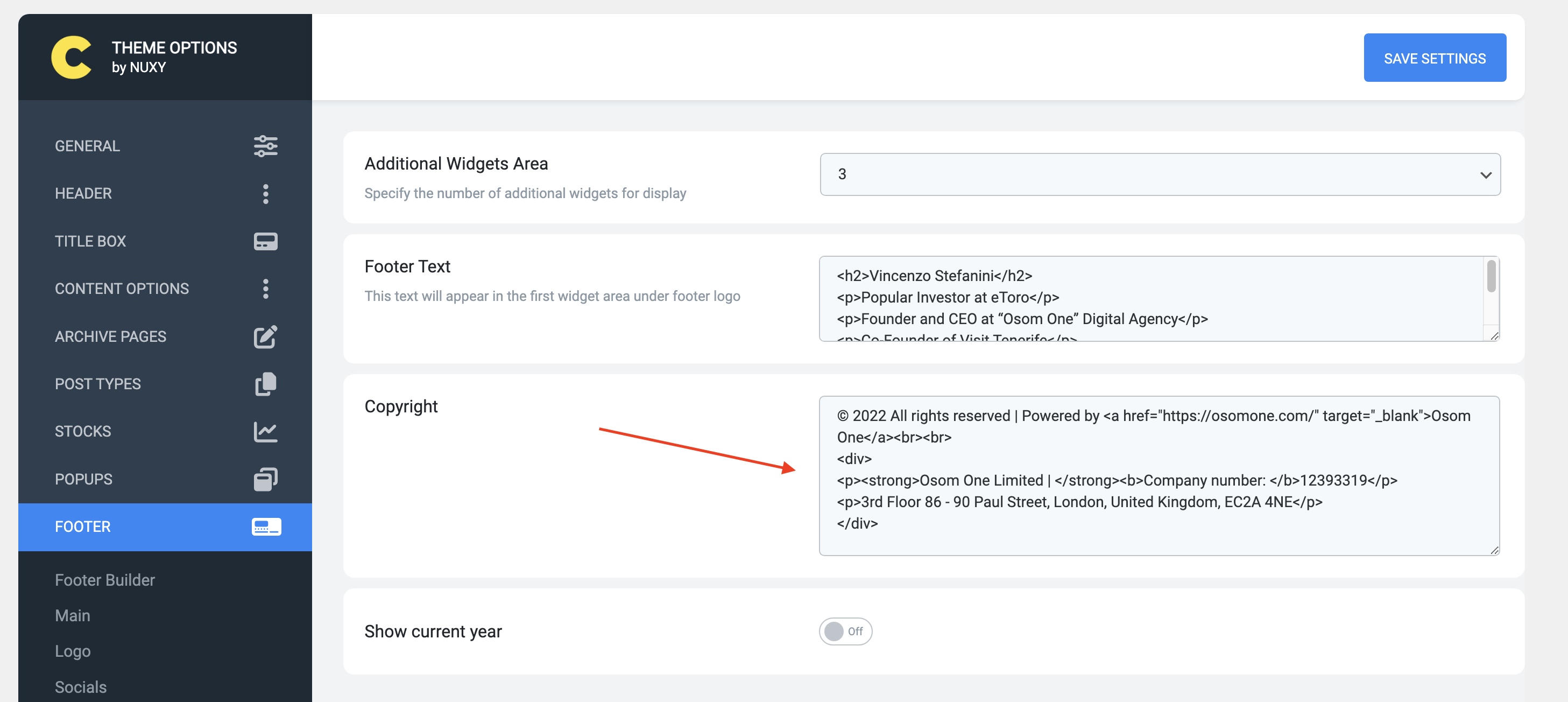Click the General sliders icon
1568x702 pixels.
[265, 146]
